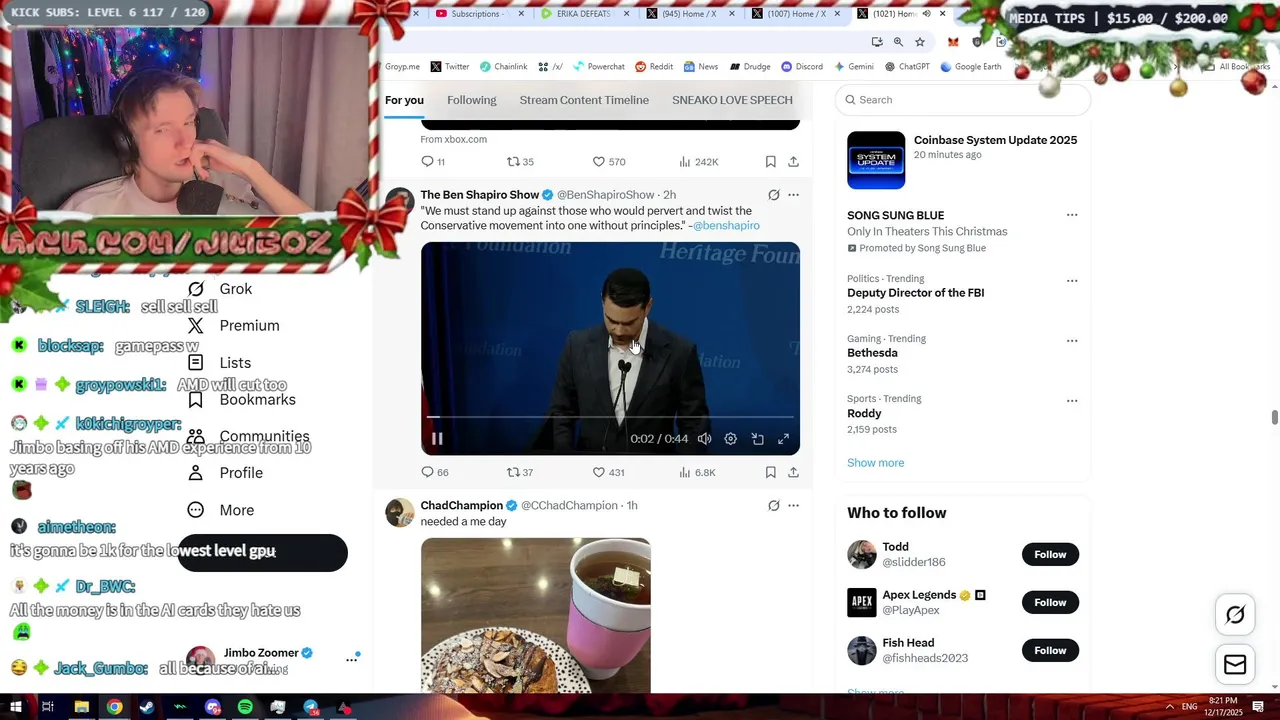1280x720 pixels.
Task: Bookmark the xbox.com post
Action: tap(770, 162)
